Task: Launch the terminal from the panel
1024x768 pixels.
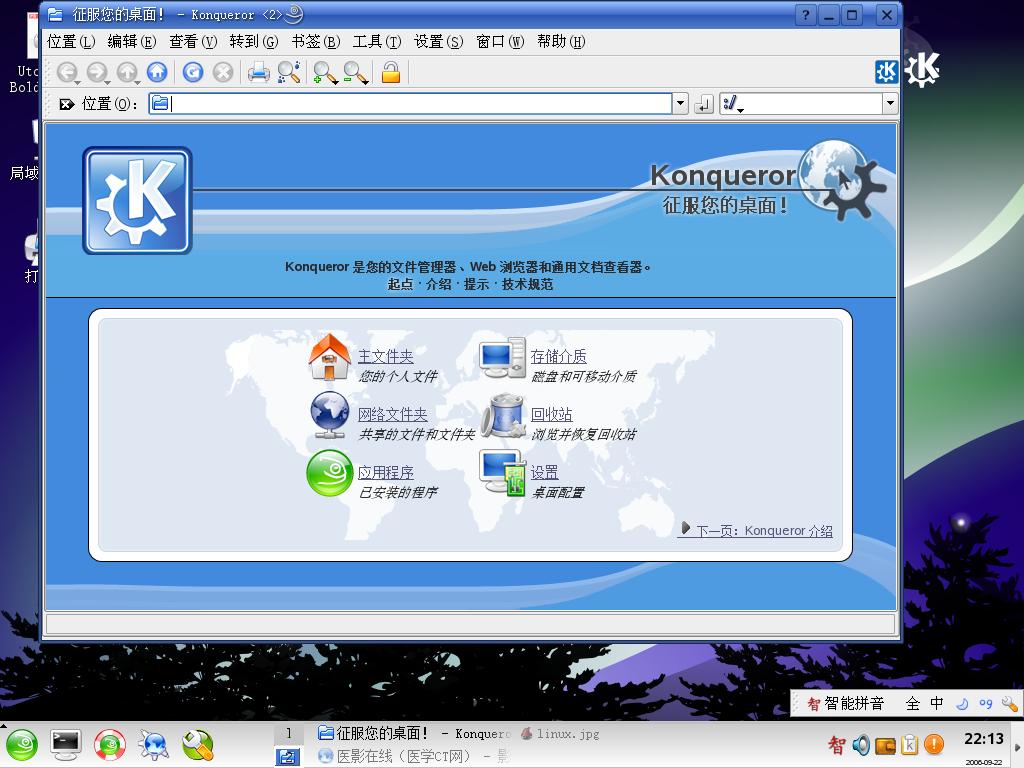Action: pos(66,745)
